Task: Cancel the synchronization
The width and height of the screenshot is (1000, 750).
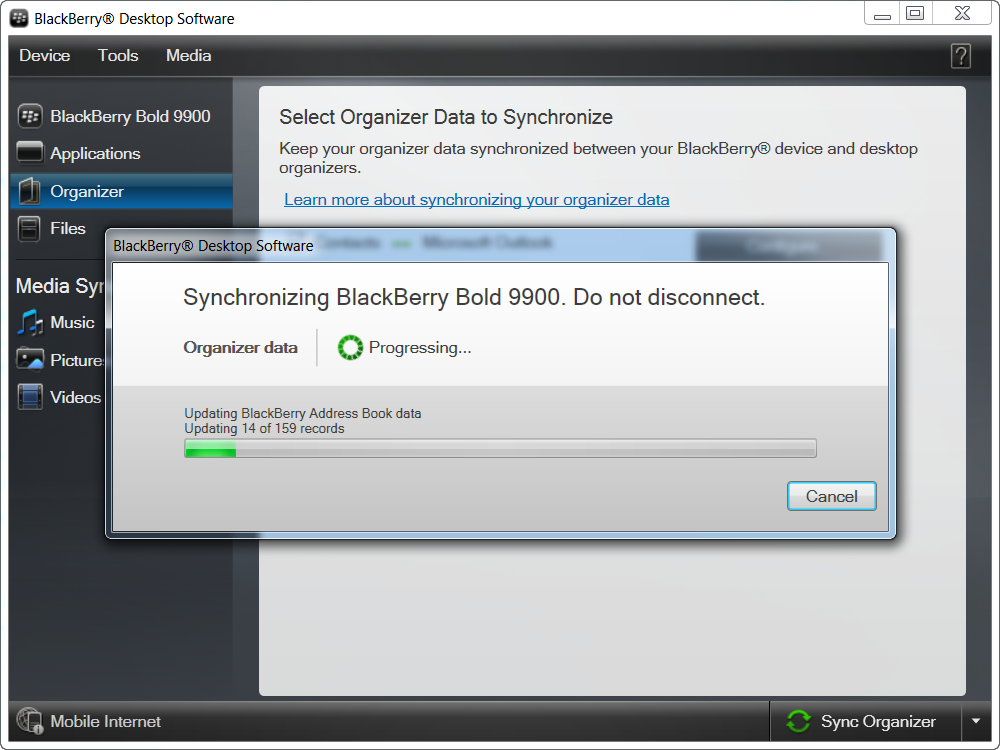Action: (832, 496)
